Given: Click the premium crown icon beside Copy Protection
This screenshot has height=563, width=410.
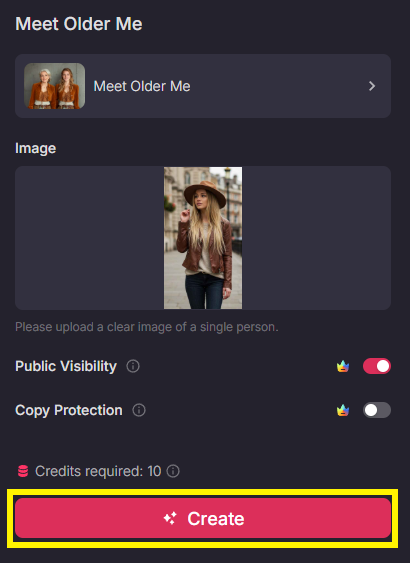Looking at the screenshot, I should pyautogui.click(x=343, y=410).
